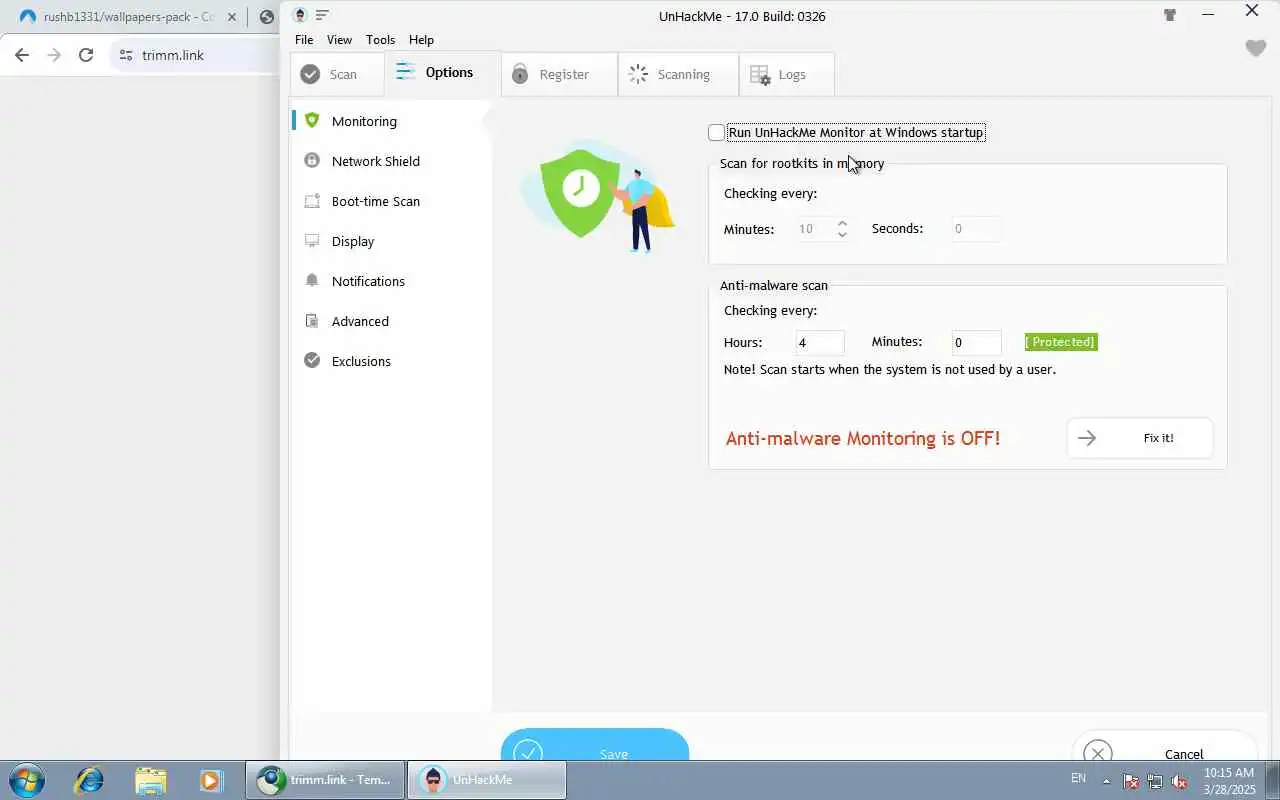The image size is (1280, 800).
Task: Click the UnHackMe title bar app icon
Action: [300, 15]
